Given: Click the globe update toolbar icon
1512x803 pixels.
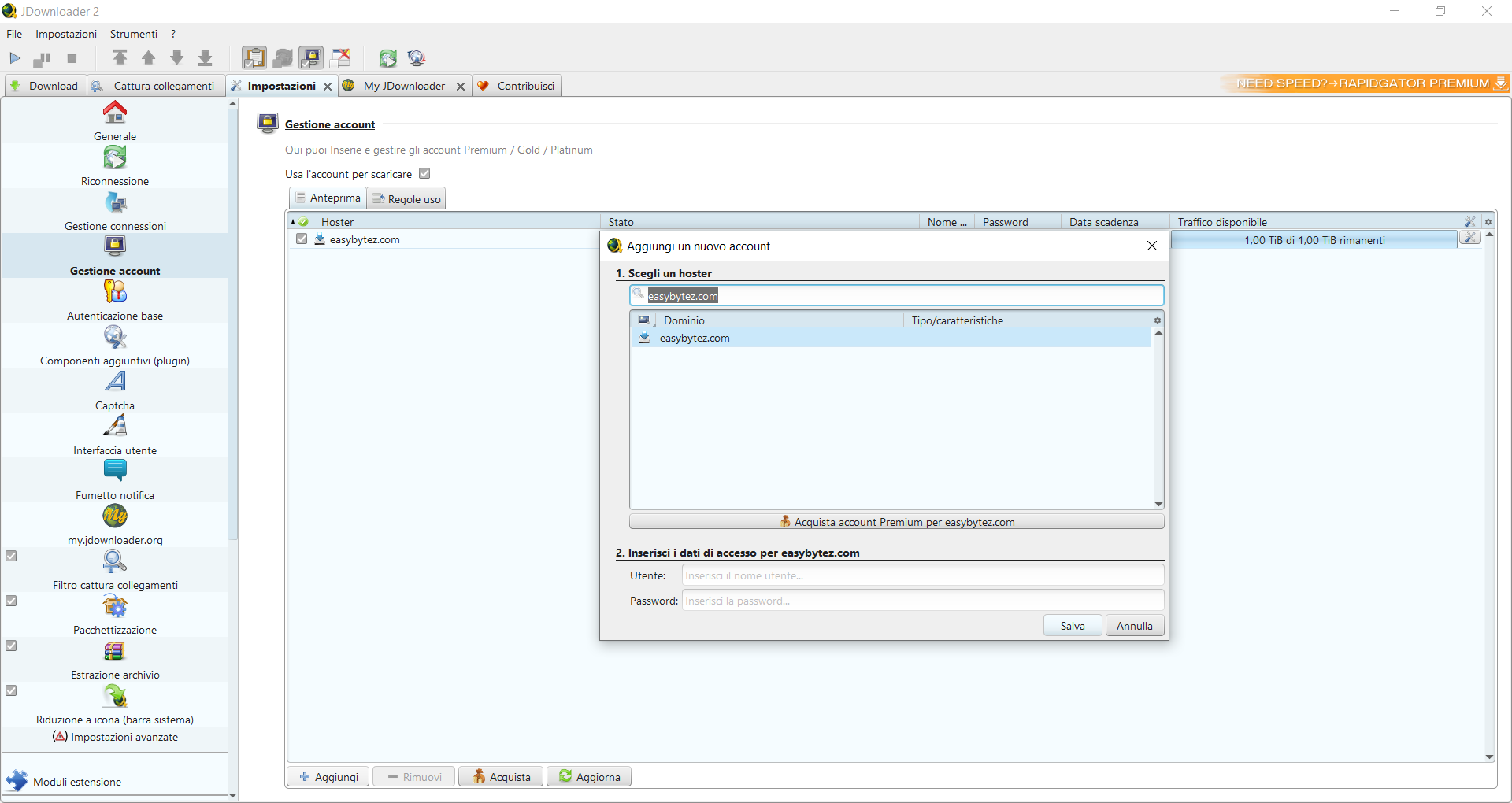Looking at the screenshot, I should click(417, 58).
